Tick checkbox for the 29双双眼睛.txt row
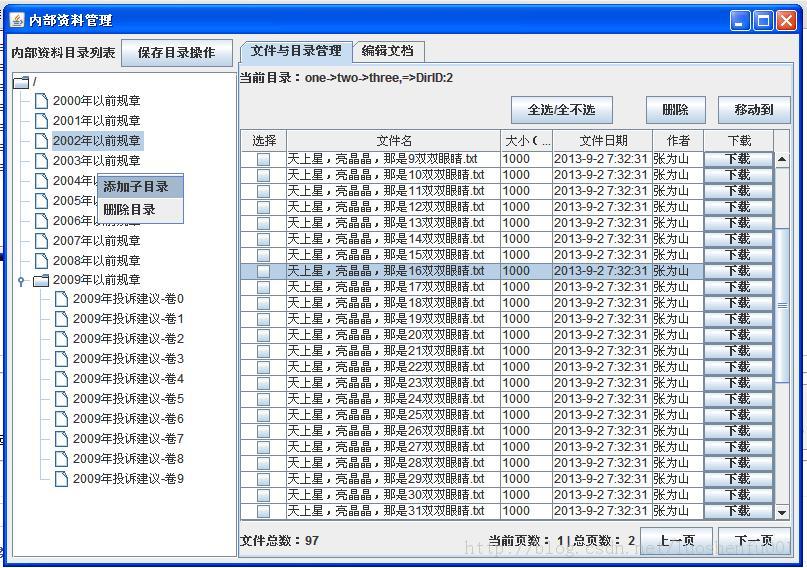Image resolution: width=807 pixels, height=568 pixels. point(264,479)
